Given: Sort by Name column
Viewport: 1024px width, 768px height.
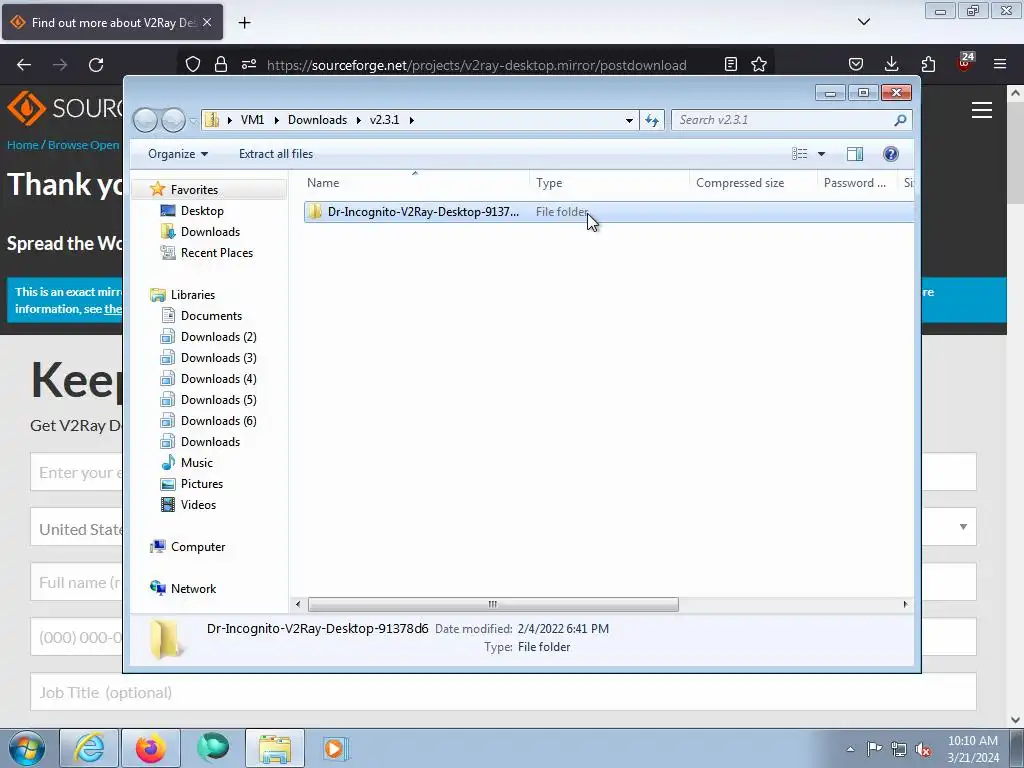Looking at the screenshot, I should tap(415, 183).
